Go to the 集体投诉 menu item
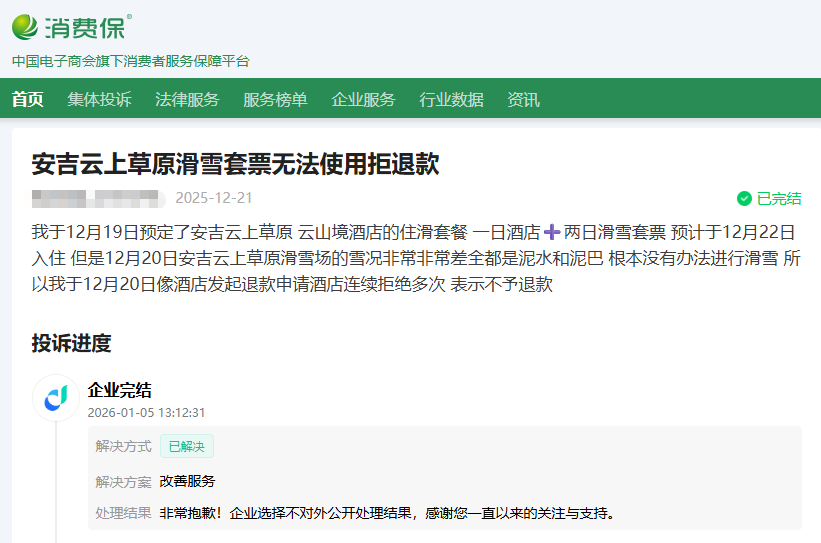821x543 pixels. tap(99, 100)
